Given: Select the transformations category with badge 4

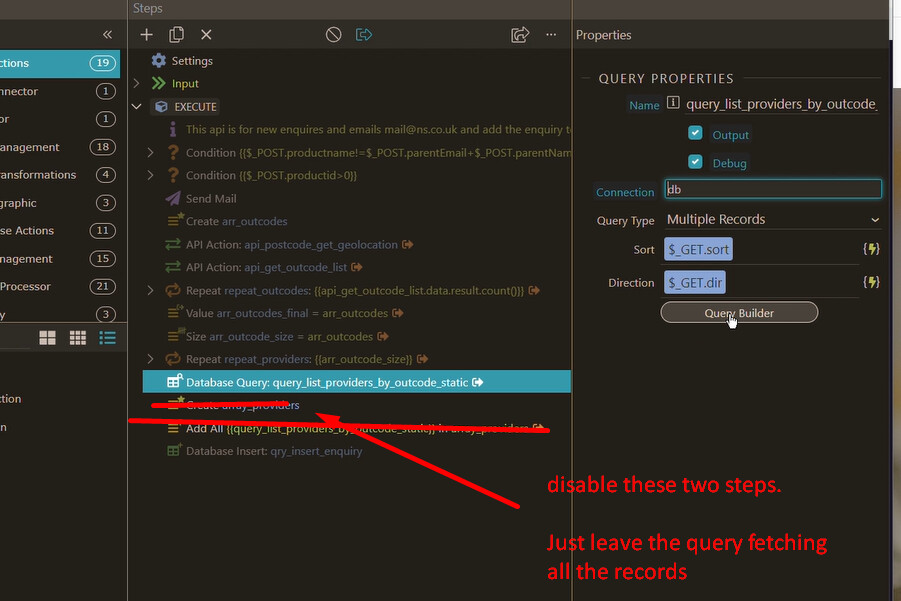Looking at the screenshot, I should coord(60,175).
